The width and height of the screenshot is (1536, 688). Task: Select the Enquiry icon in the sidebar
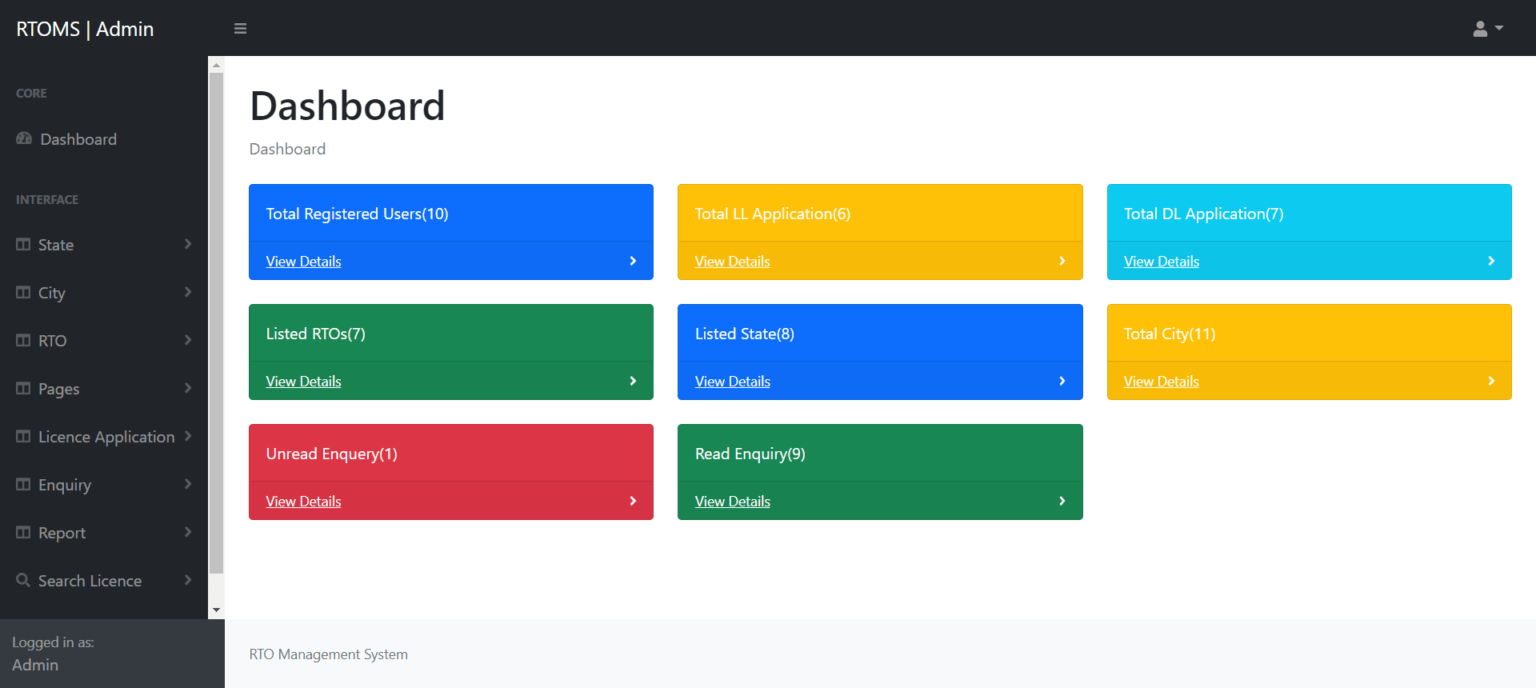point(22,484)
